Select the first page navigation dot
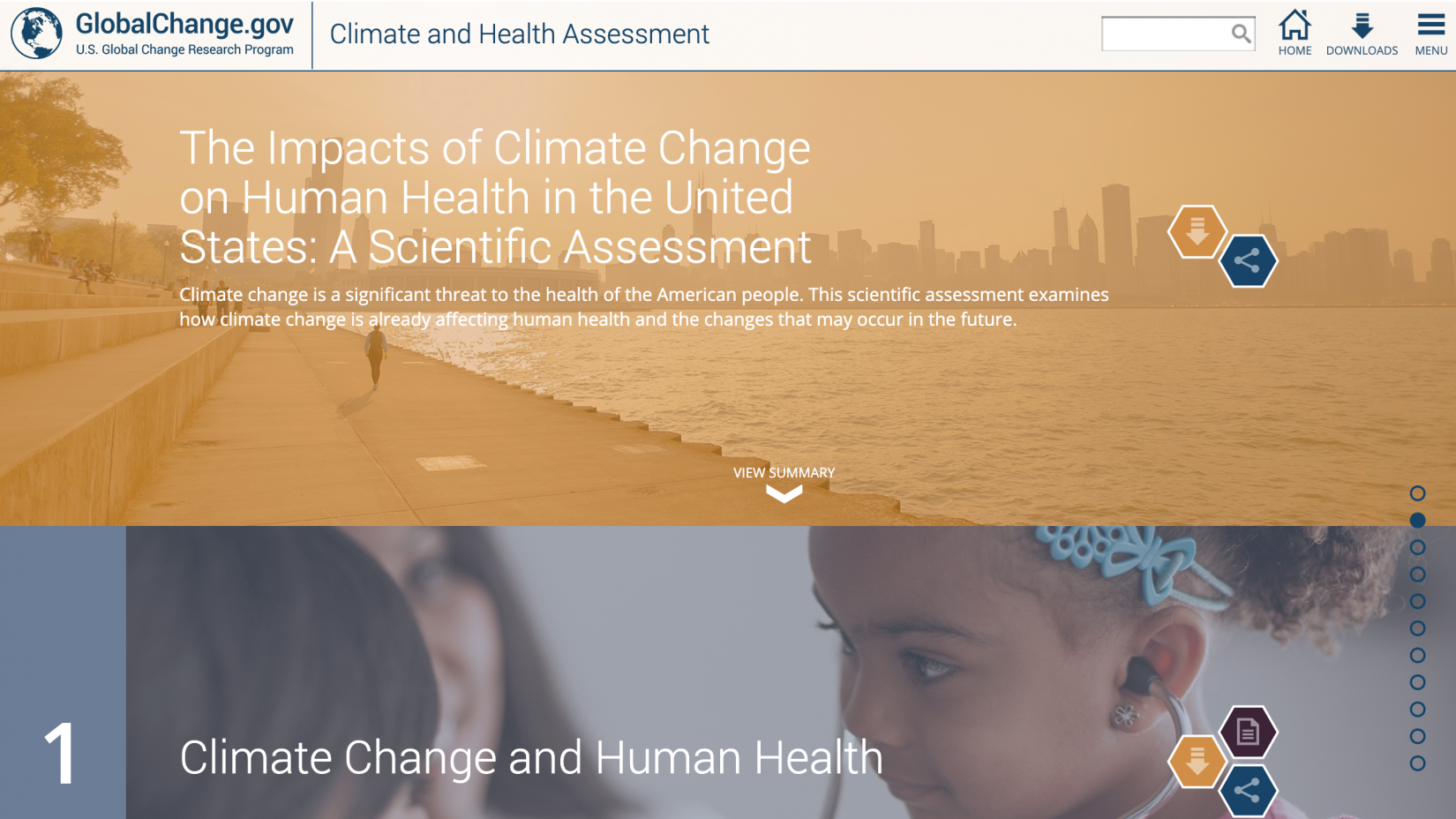The height and width of the screenshot is (819, 1456). pyautogui.click(x=1417, y=493)
